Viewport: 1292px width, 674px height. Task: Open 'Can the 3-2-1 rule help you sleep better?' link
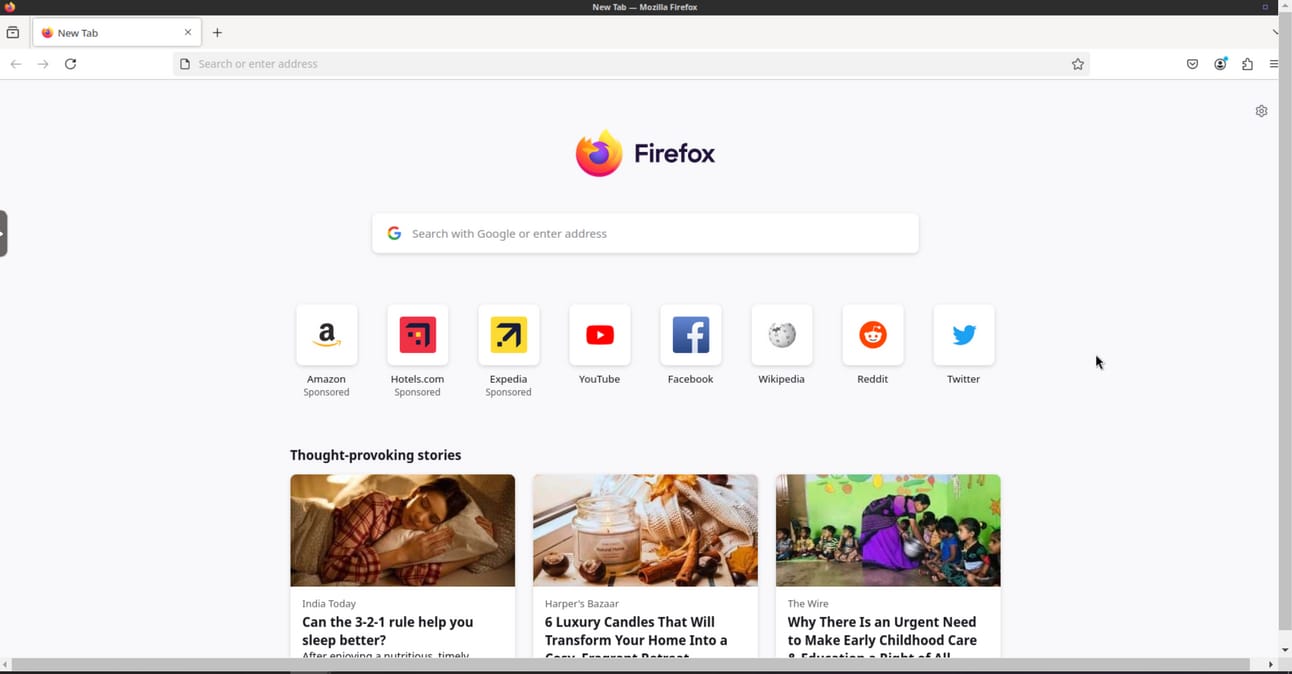point(388,631)
